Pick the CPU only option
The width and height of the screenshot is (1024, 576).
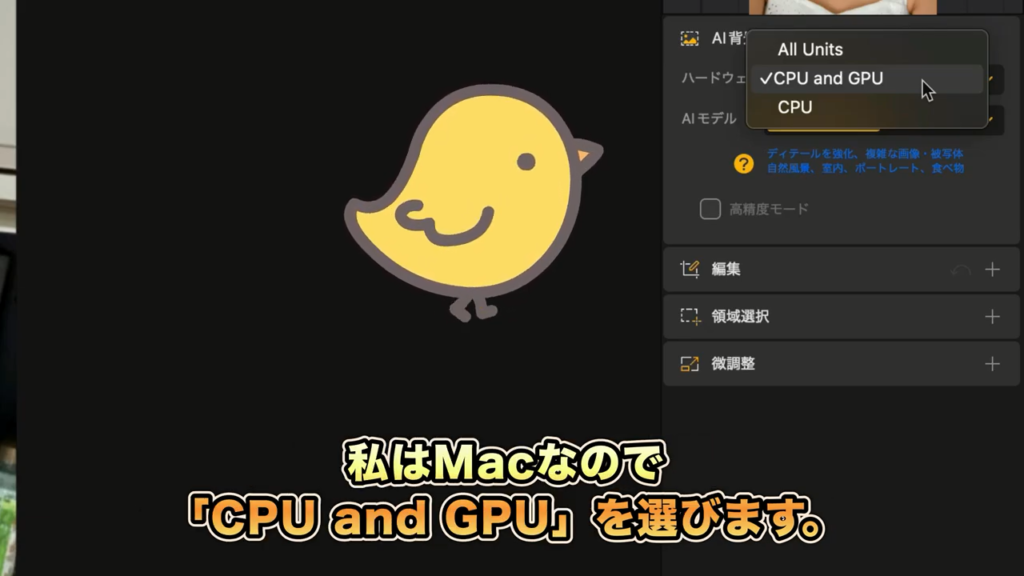(x=795, y=107)
